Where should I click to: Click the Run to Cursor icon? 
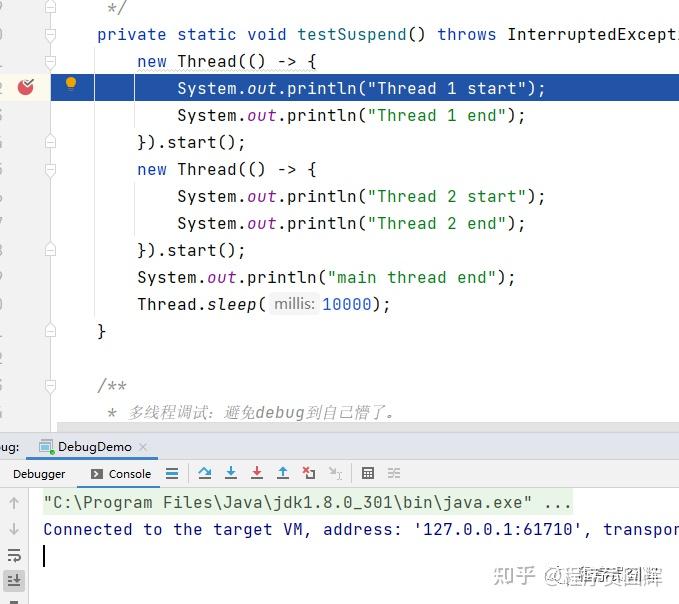[335, 473]
